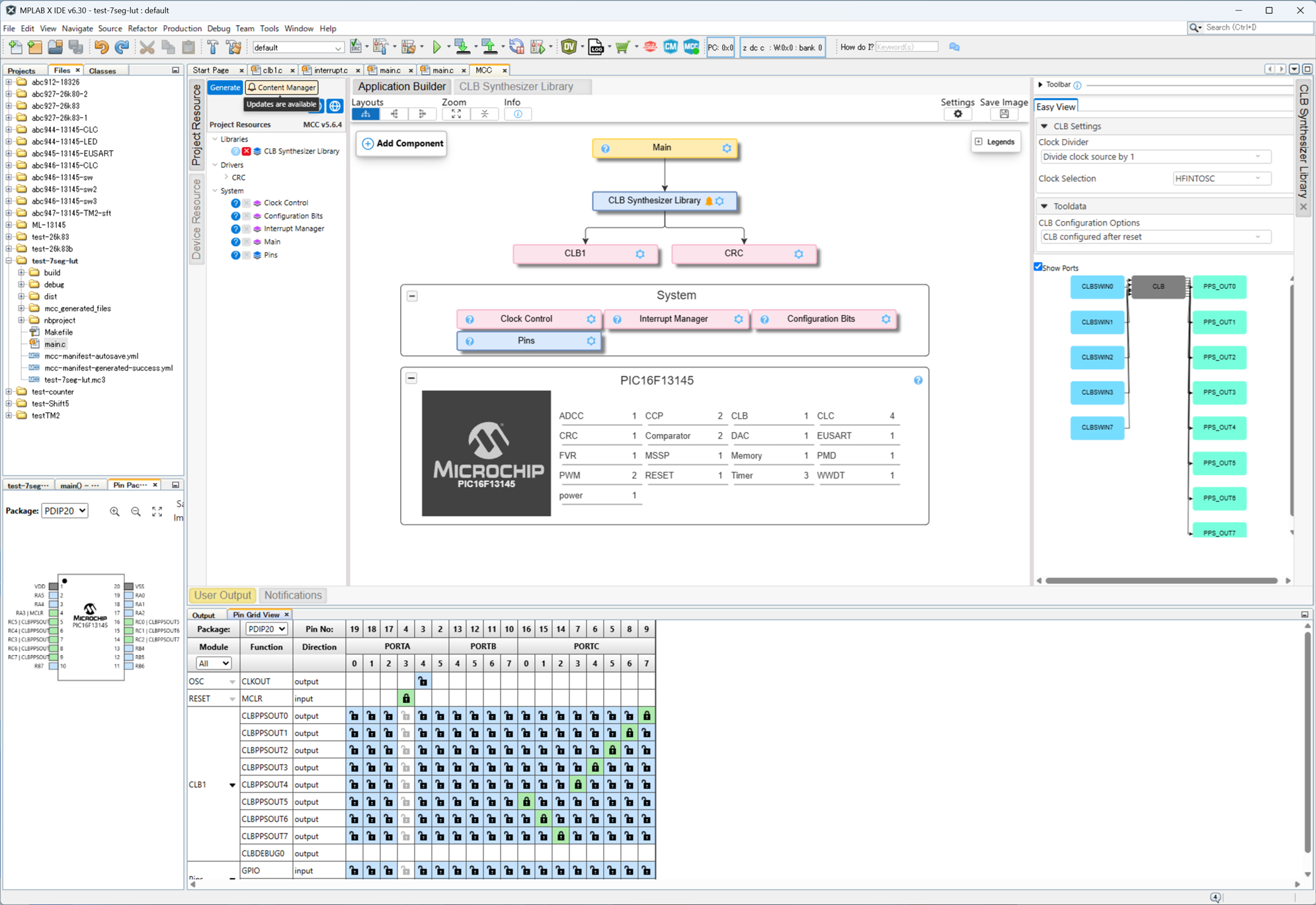Click the Info icon in Application Builder

pos(518,114)
